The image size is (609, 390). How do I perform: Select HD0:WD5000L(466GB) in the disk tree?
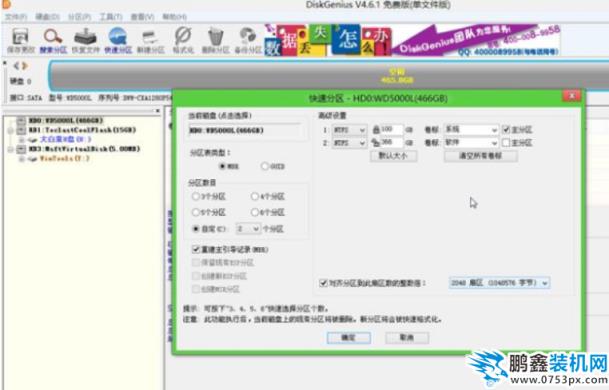pos(66,121)
